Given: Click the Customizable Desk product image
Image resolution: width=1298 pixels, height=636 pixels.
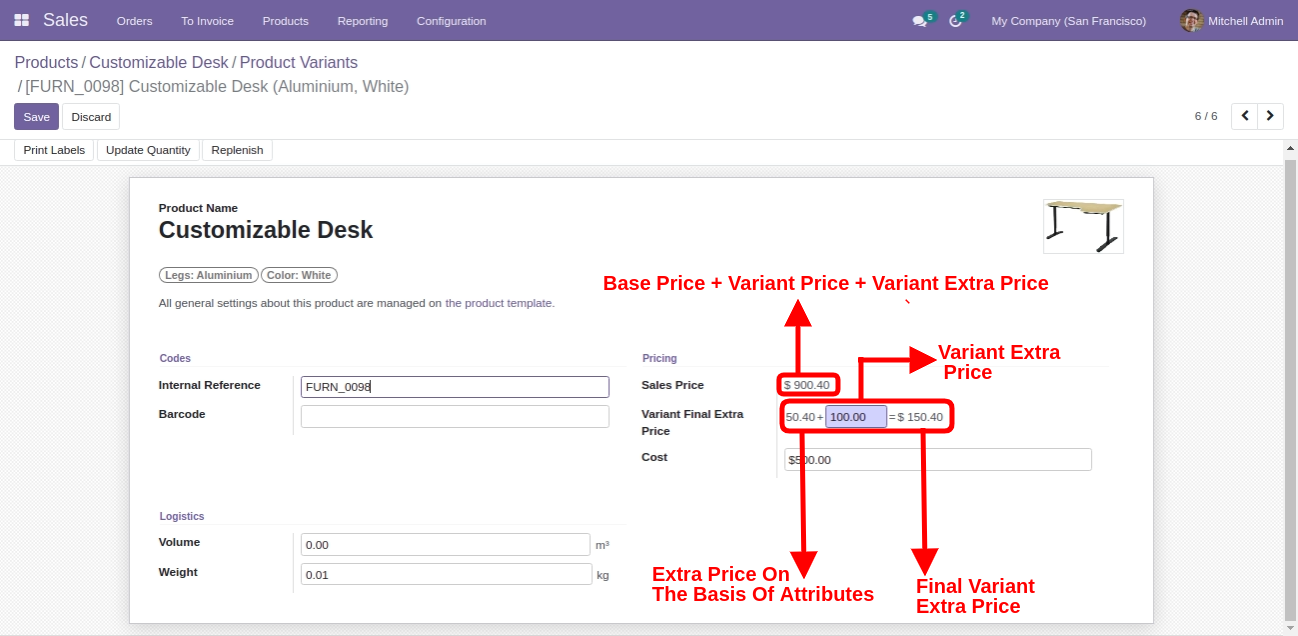Looking at the screenshot, I should coord(1083,226).
